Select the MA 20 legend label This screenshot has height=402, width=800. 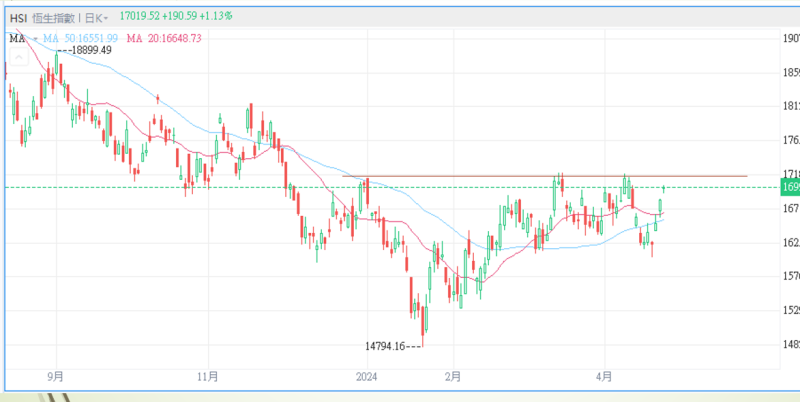coord(164,38)
